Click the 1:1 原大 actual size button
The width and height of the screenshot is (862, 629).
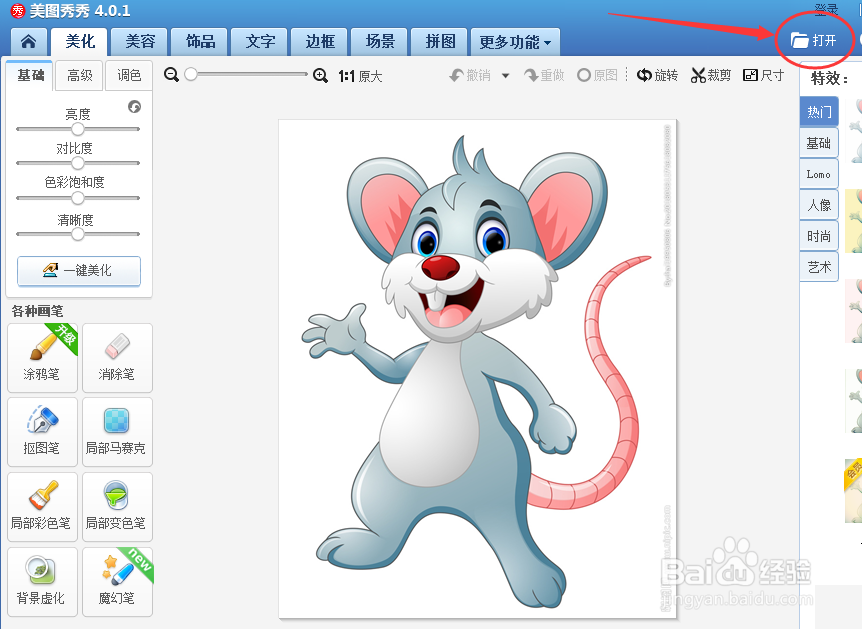pyautogui.click(x=360, y=76)
